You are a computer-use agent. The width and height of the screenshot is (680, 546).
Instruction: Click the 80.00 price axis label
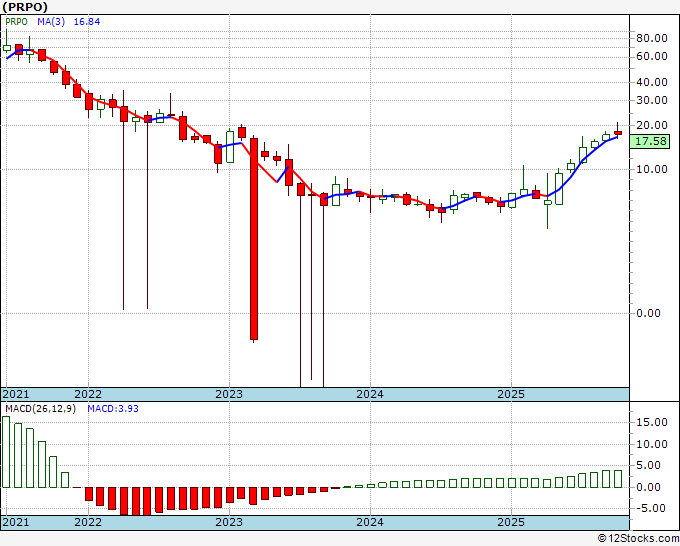651,38
